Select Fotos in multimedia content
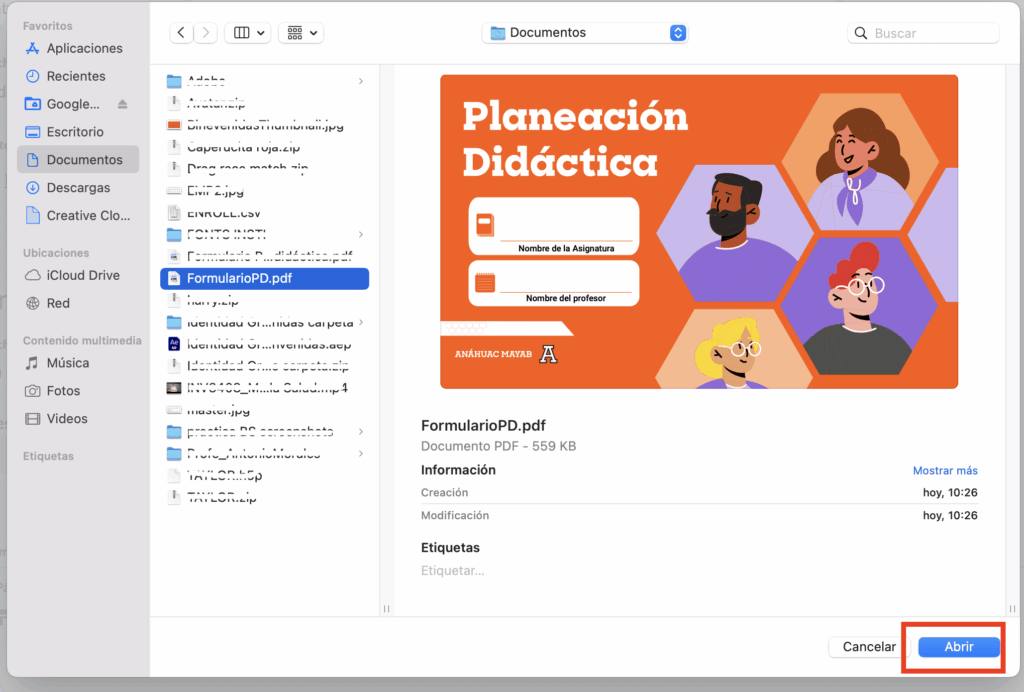Image resolution: width=1024 pixels, height=692 pixels. point(63,391)
